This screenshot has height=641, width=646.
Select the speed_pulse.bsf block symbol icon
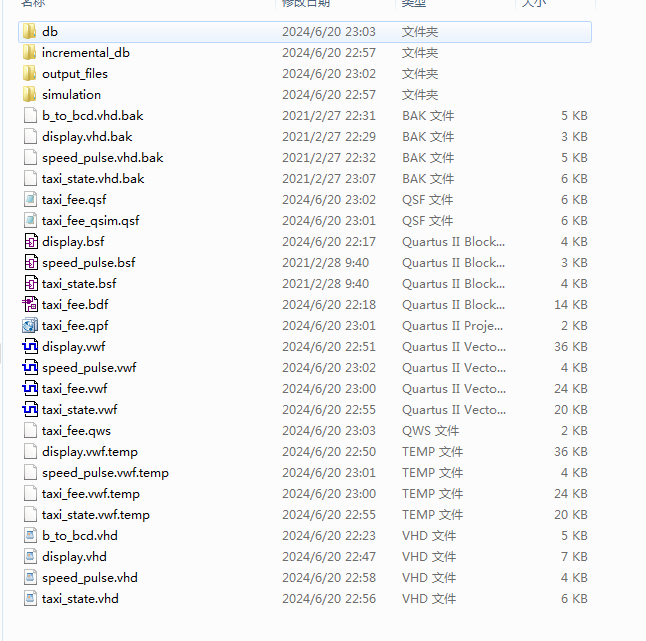tap(31, 263)
